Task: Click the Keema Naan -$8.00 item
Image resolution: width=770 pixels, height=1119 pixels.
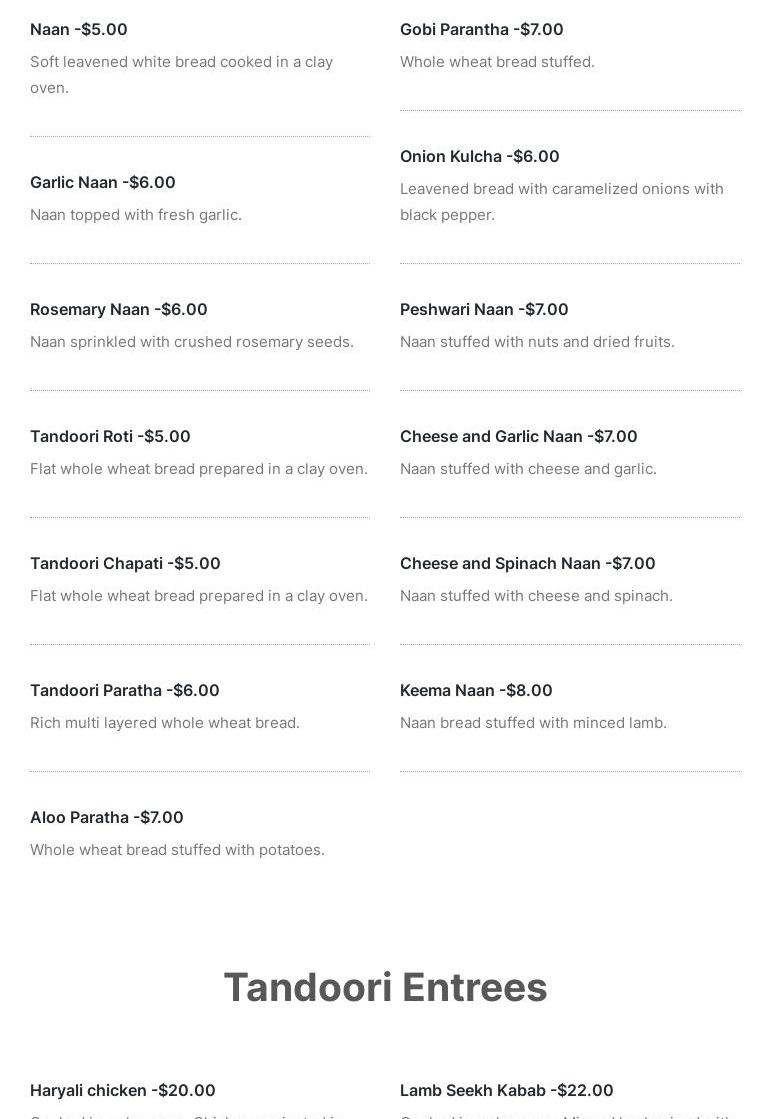Action: point(476,690)
